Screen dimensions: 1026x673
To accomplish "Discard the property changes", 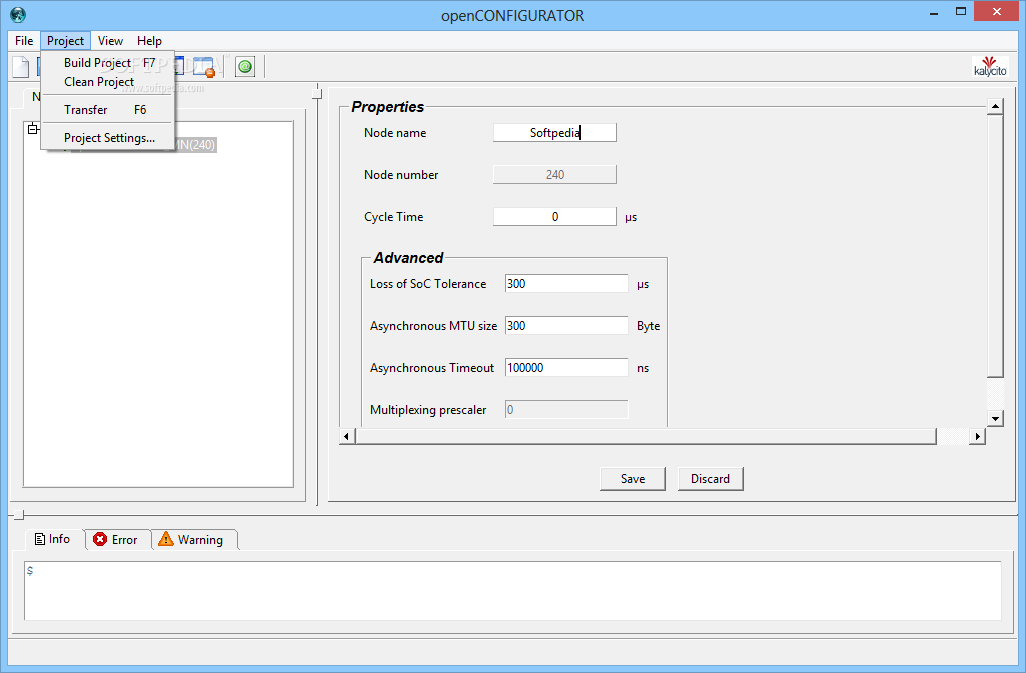I will (x=711, y=479).
